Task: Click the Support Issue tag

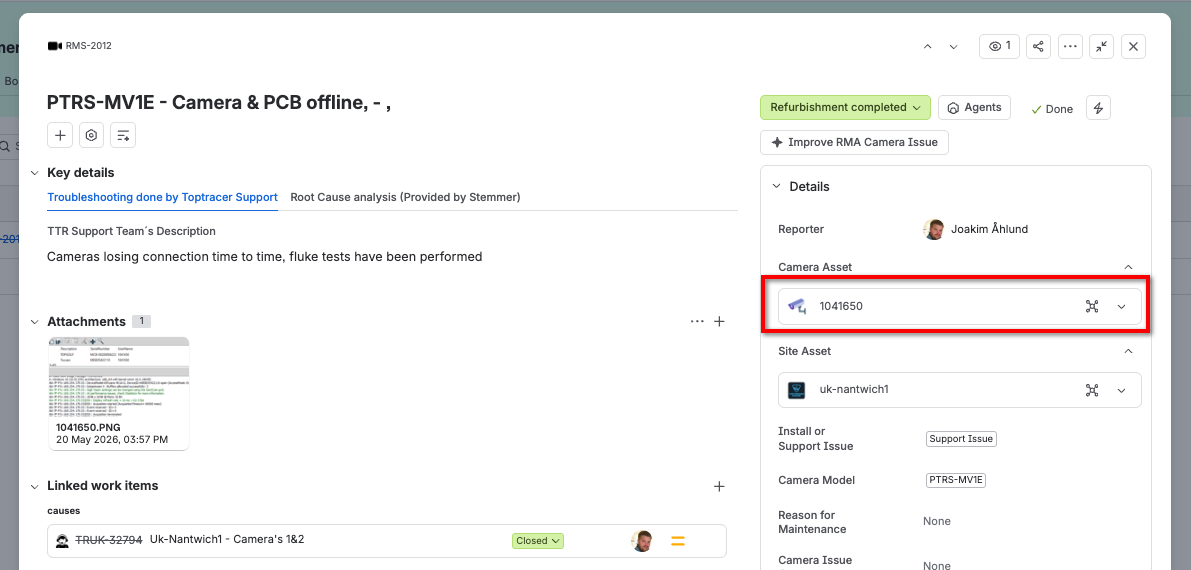Action: tap(961, 439)
